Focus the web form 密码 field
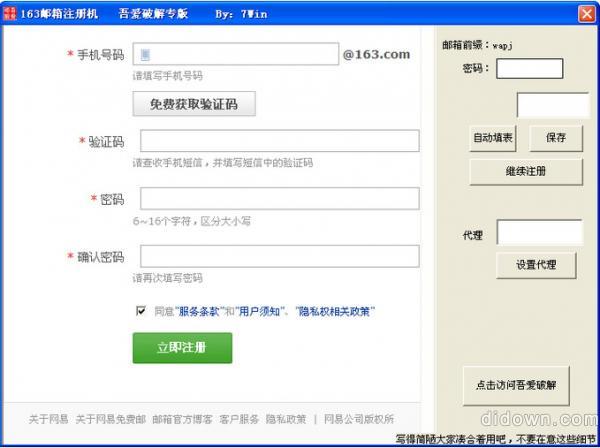600x448 pixels. (x=280, y=199)
